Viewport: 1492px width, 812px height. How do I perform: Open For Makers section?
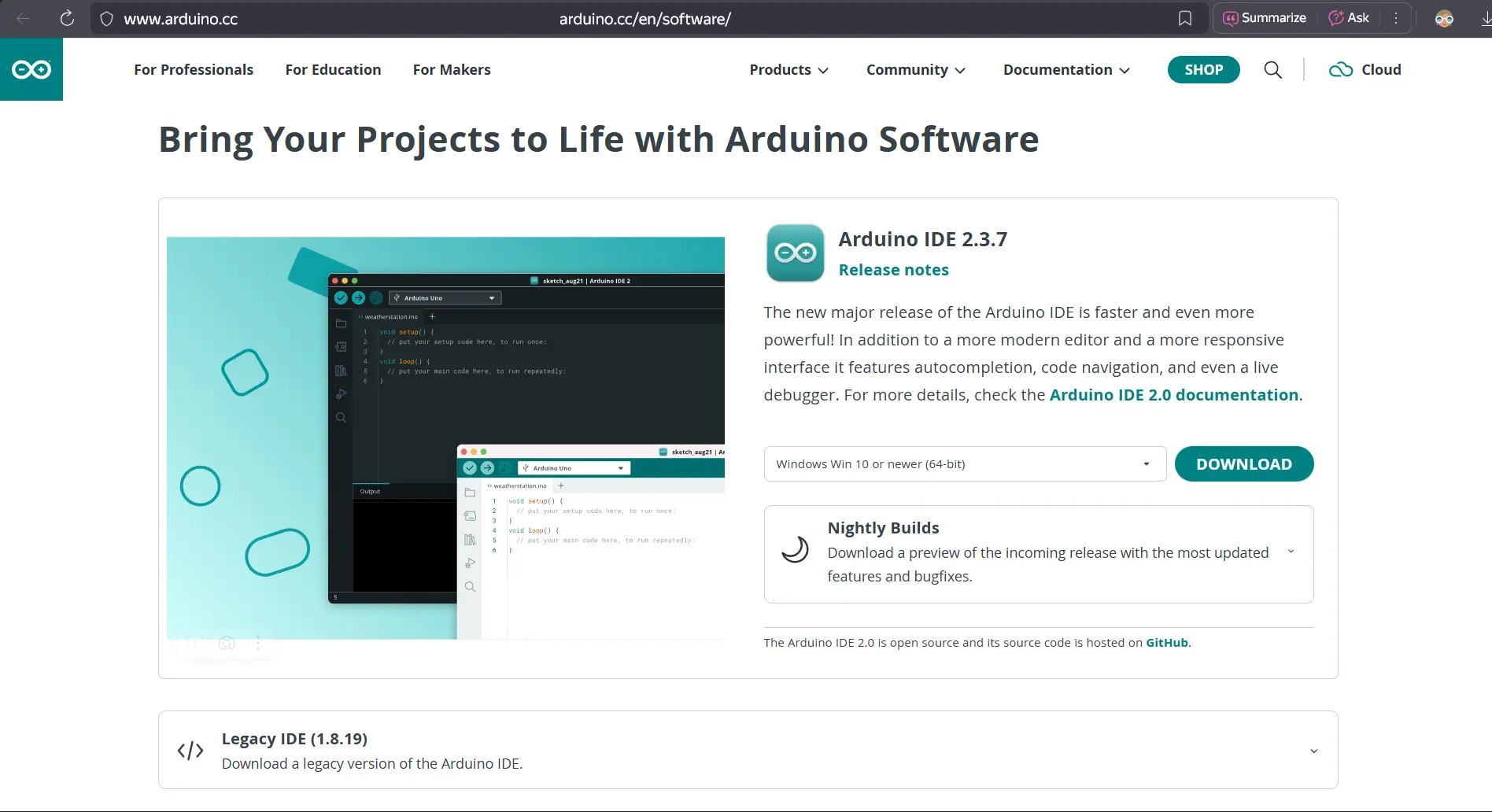(x=452, y=69)
